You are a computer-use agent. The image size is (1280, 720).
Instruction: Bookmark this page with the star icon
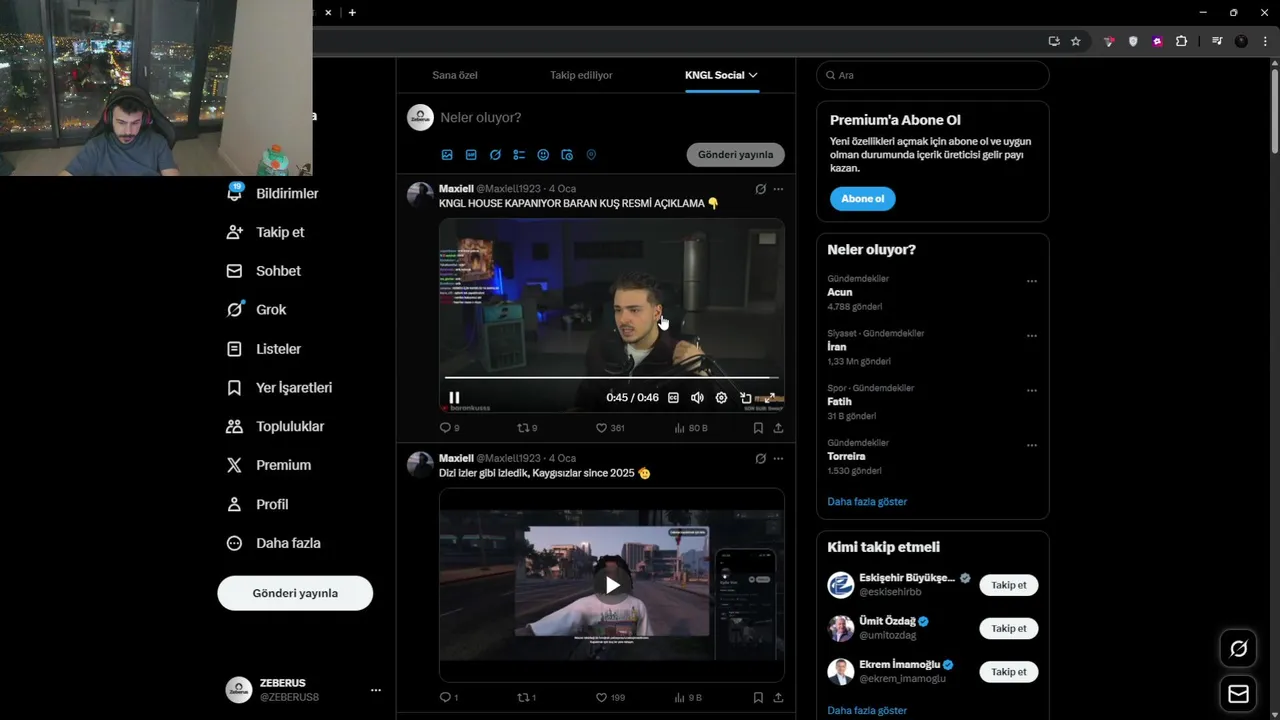click(1076, 41)
